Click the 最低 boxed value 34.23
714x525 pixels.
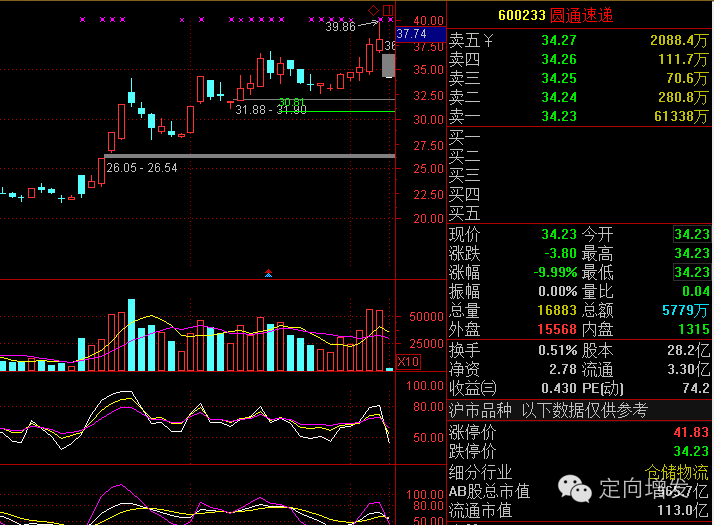(692, 272)
